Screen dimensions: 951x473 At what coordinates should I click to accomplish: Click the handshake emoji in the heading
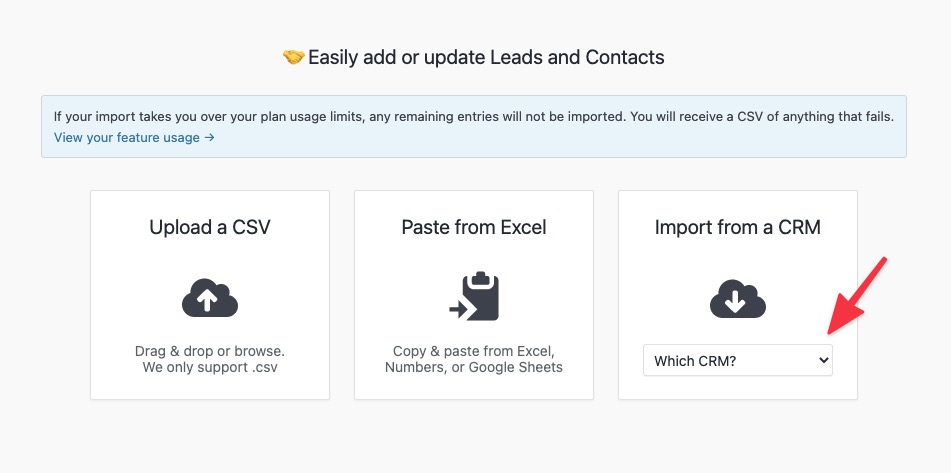[x=294, y=57]
